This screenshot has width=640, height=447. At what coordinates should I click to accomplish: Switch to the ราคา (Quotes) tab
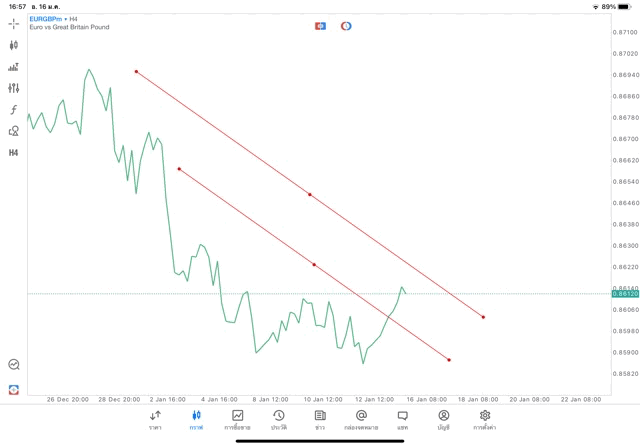click(x=155, y=419)
